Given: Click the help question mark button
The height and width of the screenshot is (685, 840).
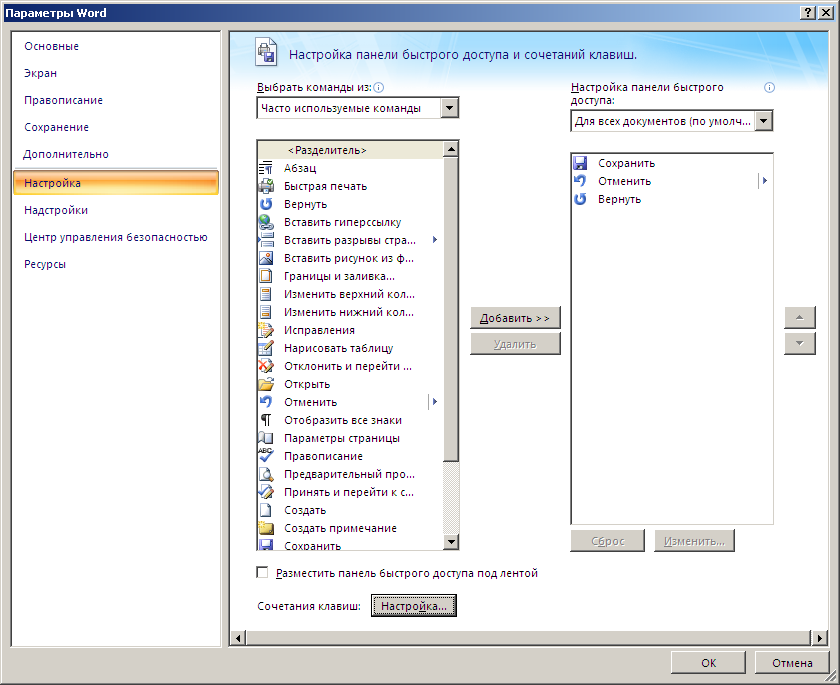Looking at the screenshot, I should tap(808, 13).
